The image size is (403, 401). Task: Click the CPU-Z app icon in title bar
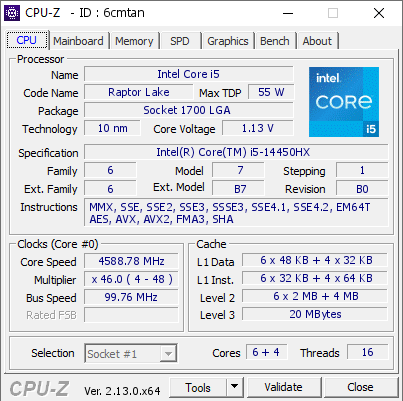tap(12, 13)
